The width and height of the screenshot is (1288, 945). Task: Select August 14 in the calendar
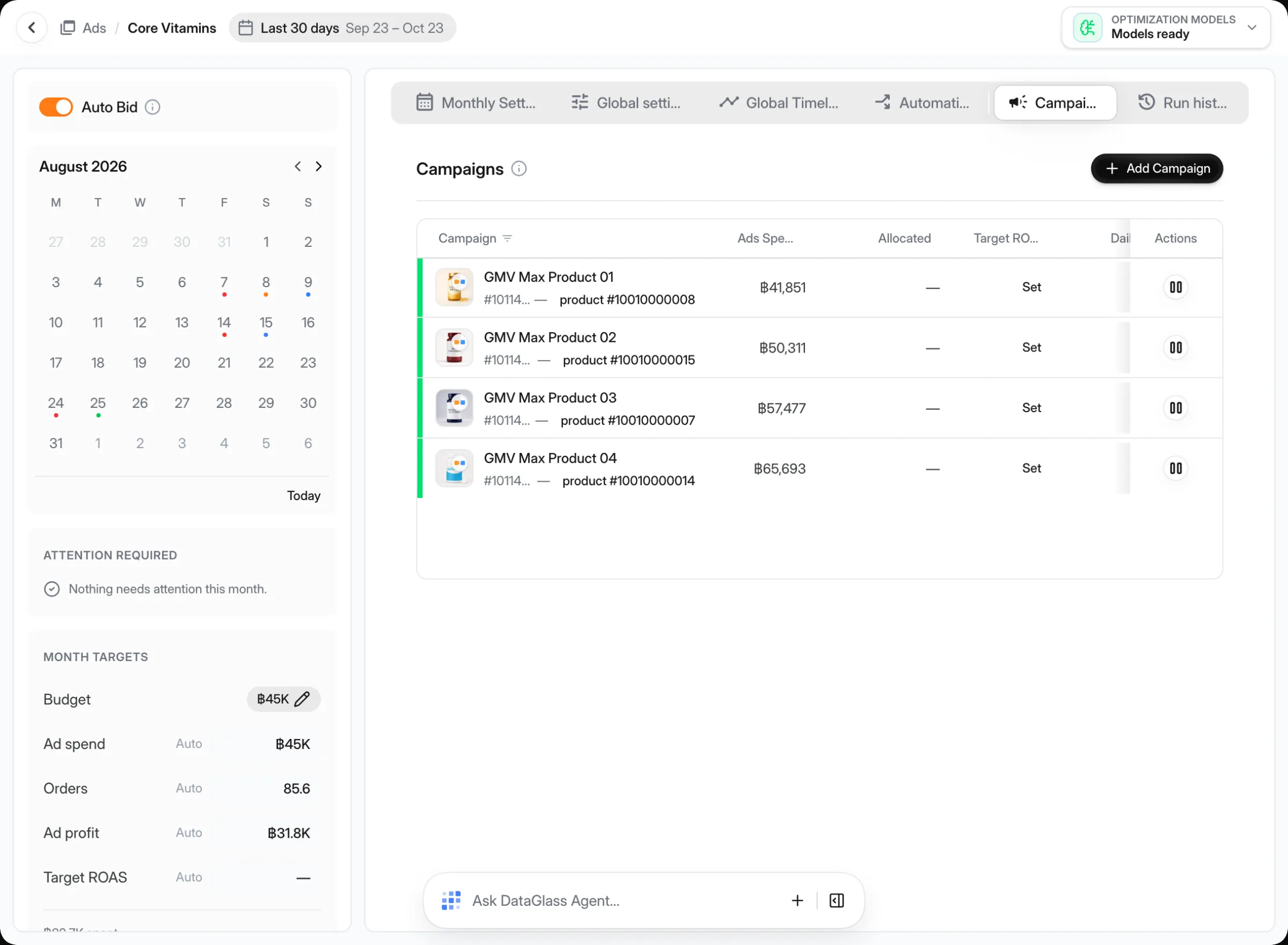[224, 323]
